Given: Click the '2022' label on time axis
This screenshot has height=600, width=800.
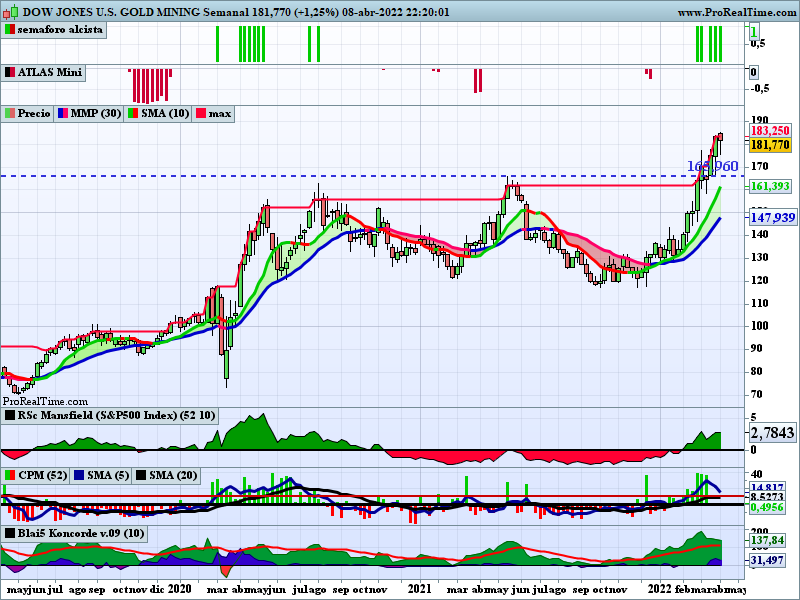Looking at the screenshot, I should coord(660,589).
